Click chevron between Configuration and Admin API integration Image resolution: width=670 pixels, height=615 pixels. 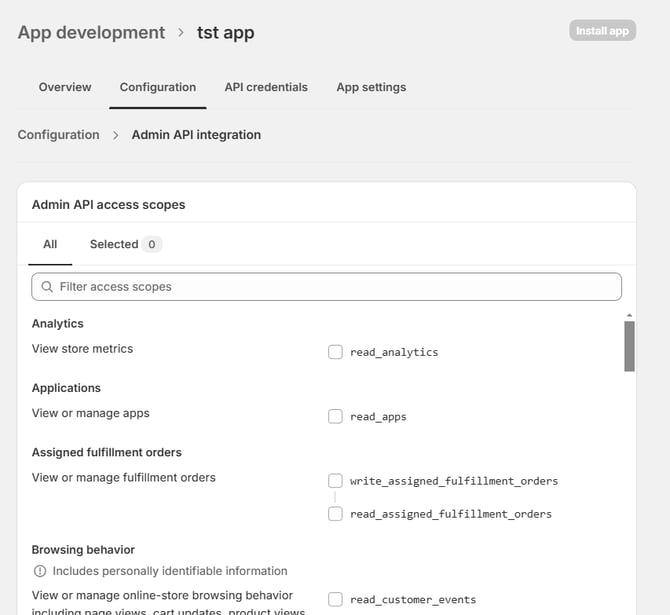point(116,135)
